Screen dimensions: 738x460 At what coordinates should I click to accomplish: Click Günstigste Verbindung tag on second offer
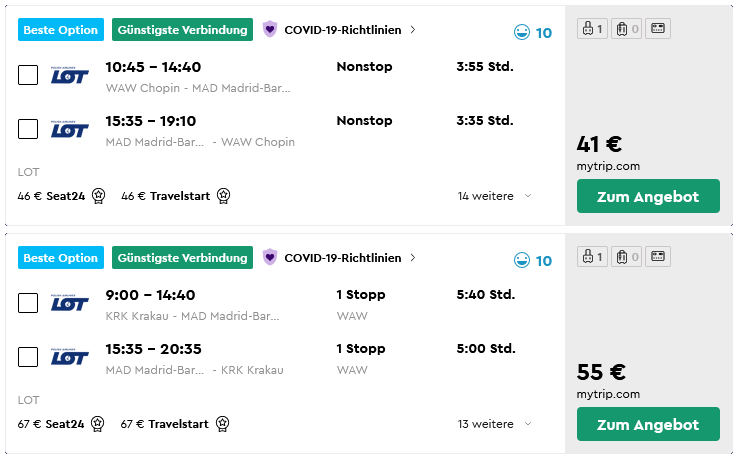pos(182,258)
